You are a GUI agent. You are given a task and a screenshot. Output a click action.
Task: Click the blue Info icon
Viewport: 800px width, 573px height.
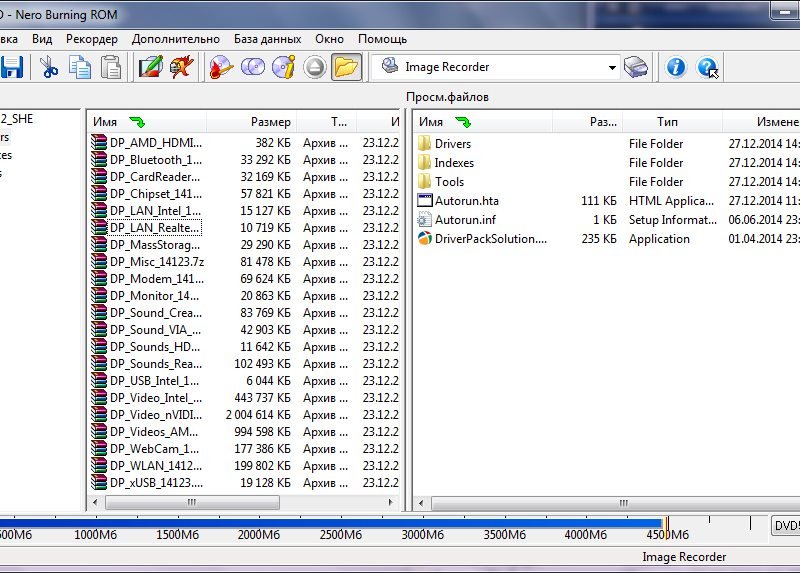coord(676,67)
